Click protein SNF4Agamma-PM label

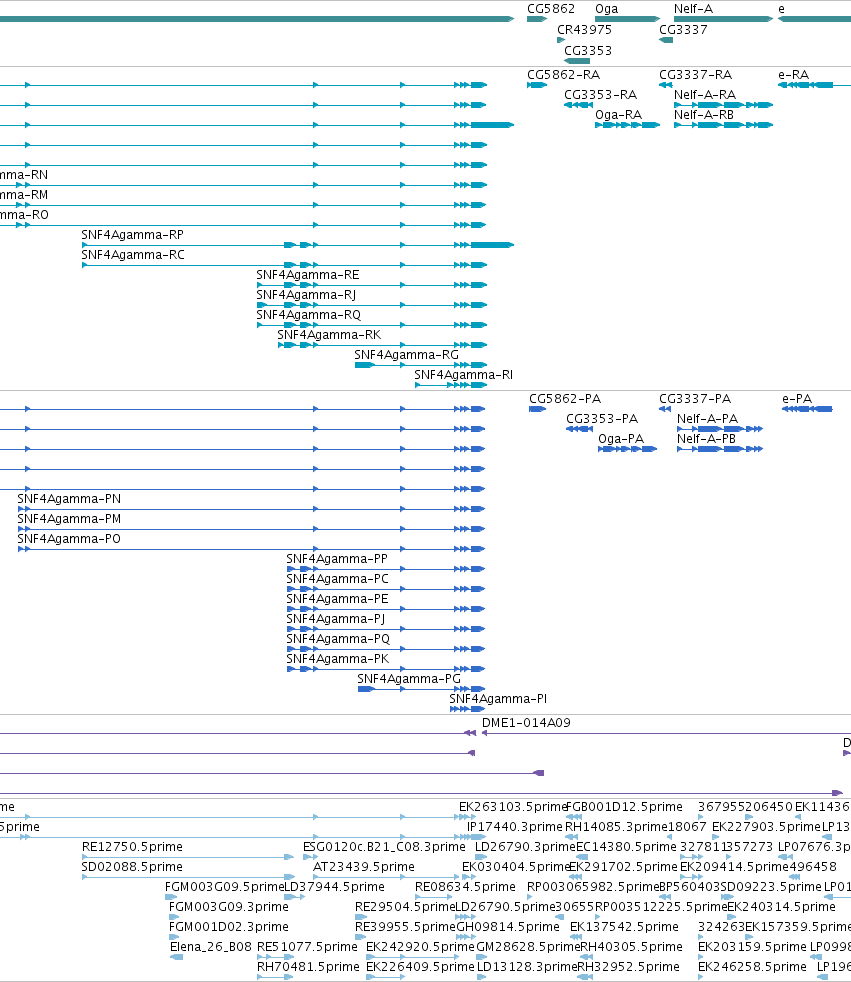point(69,519)
